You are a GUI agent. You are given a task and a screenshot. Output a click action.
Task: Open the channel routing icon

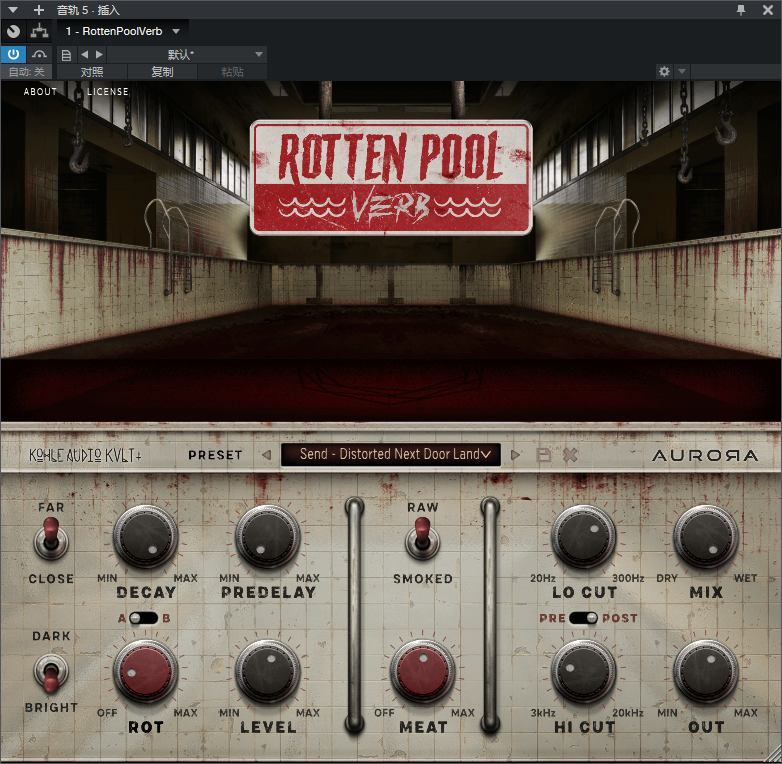[x=39, y=31]
